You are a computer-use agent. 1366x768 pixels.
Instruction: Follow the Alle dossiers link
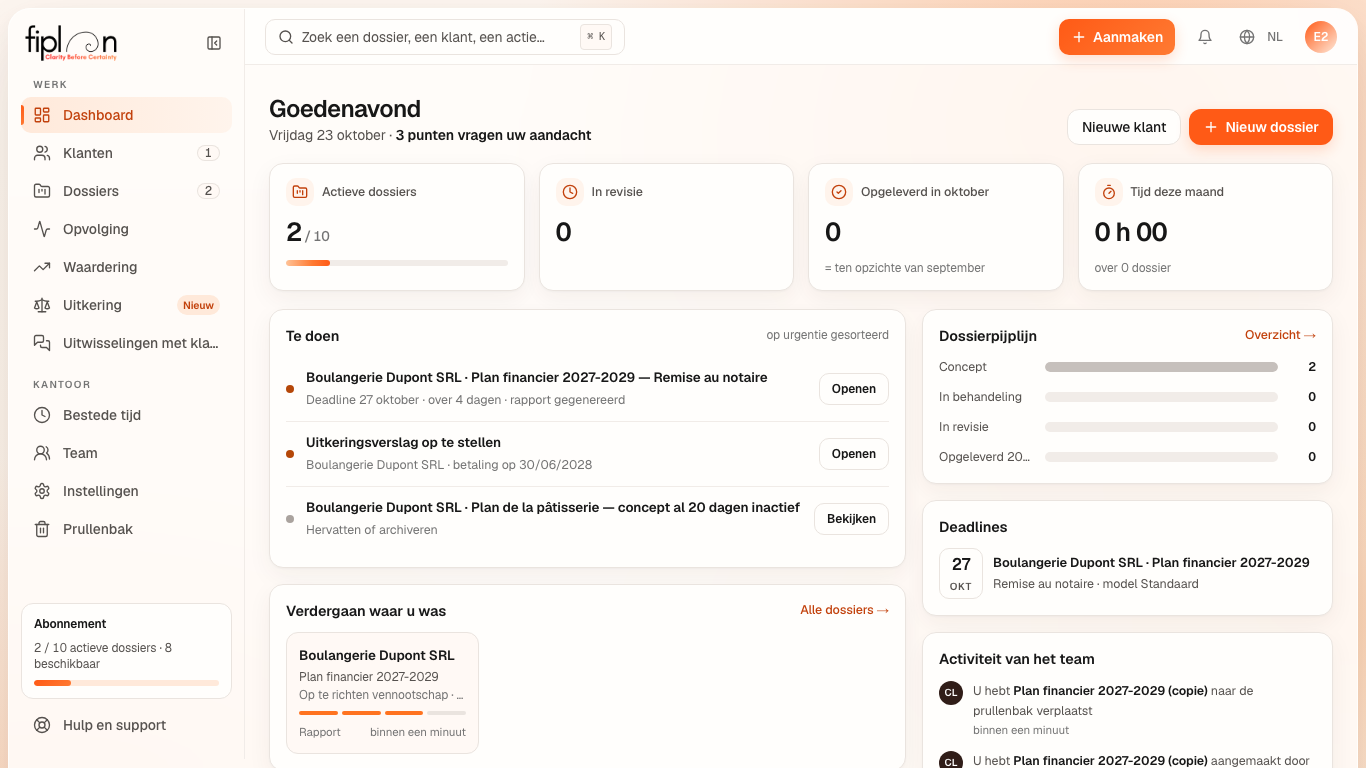[844, 610]
